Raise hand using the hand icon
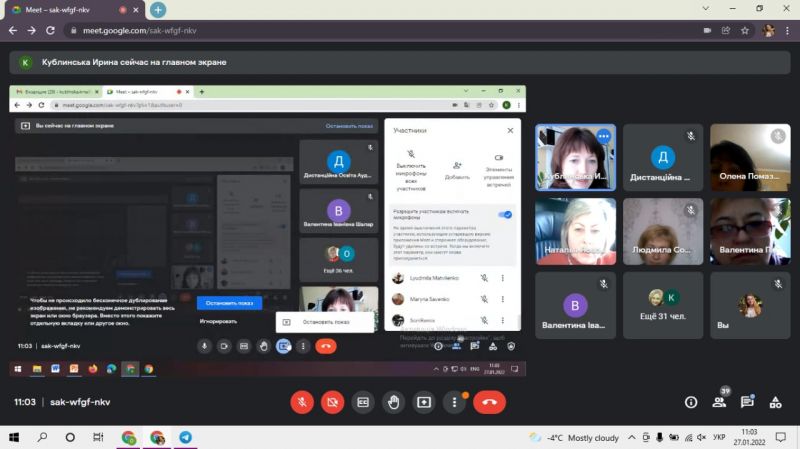Viewport: 800px width, 449px height. coord(393,402)
